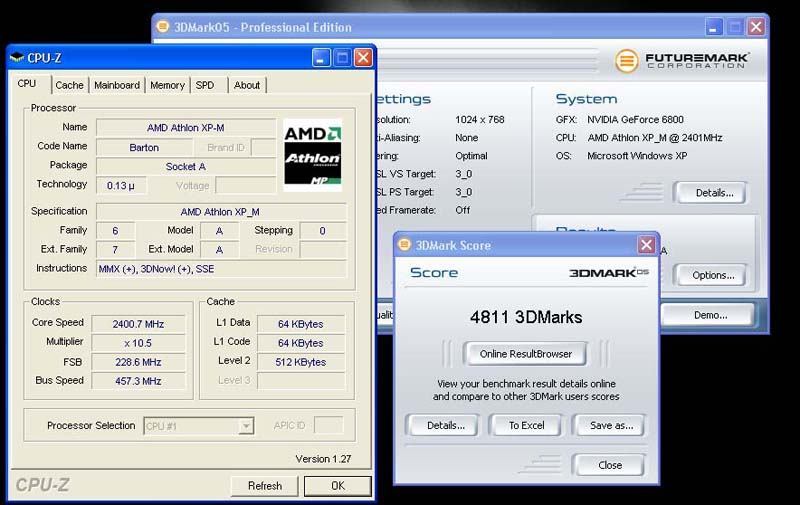Expand the Processor Selection dropdown
The height and width of the screenshot is (505, 800).
246,425
